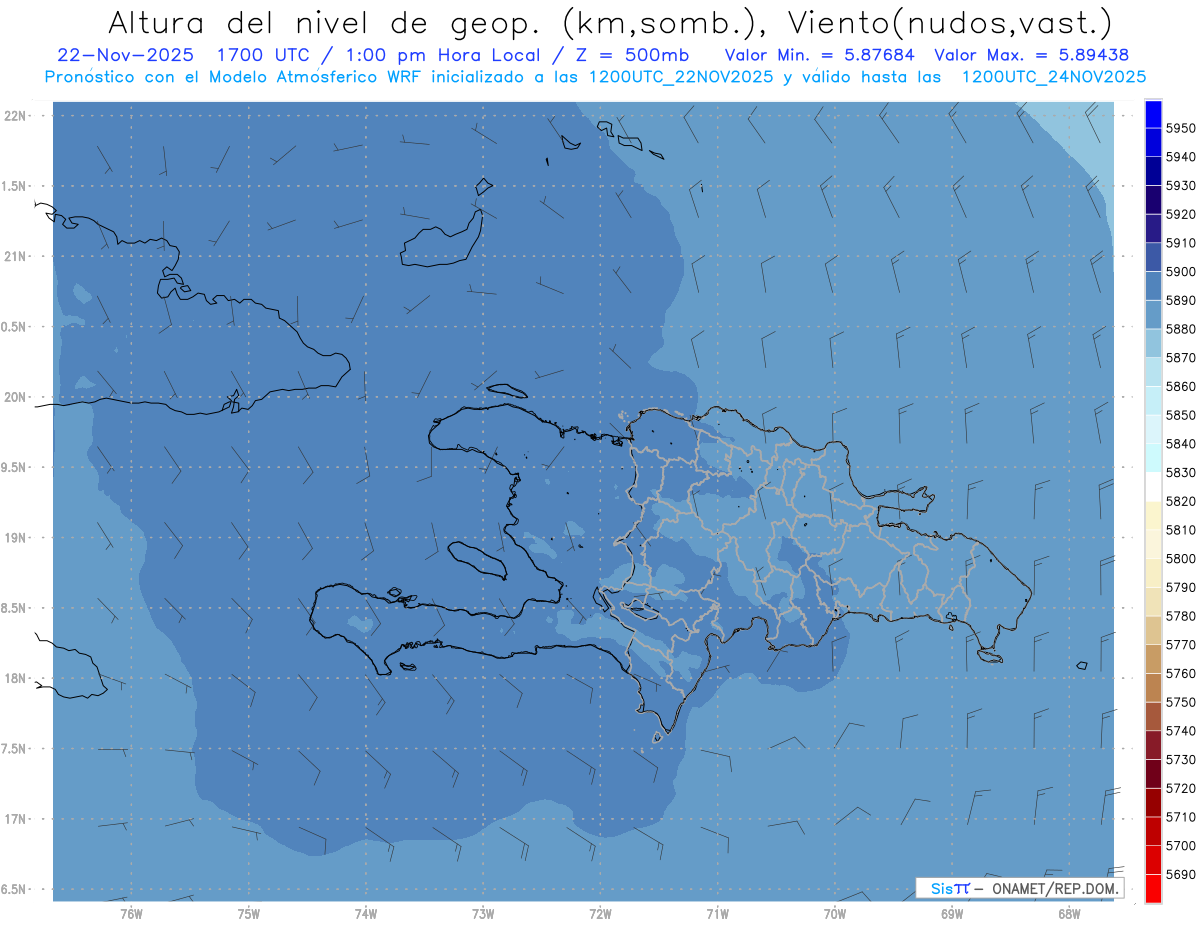The width and height of the screenshot is (1200, 927).
Task: Click the '5950' colorbar label
Action: [x=1180, y=128]
